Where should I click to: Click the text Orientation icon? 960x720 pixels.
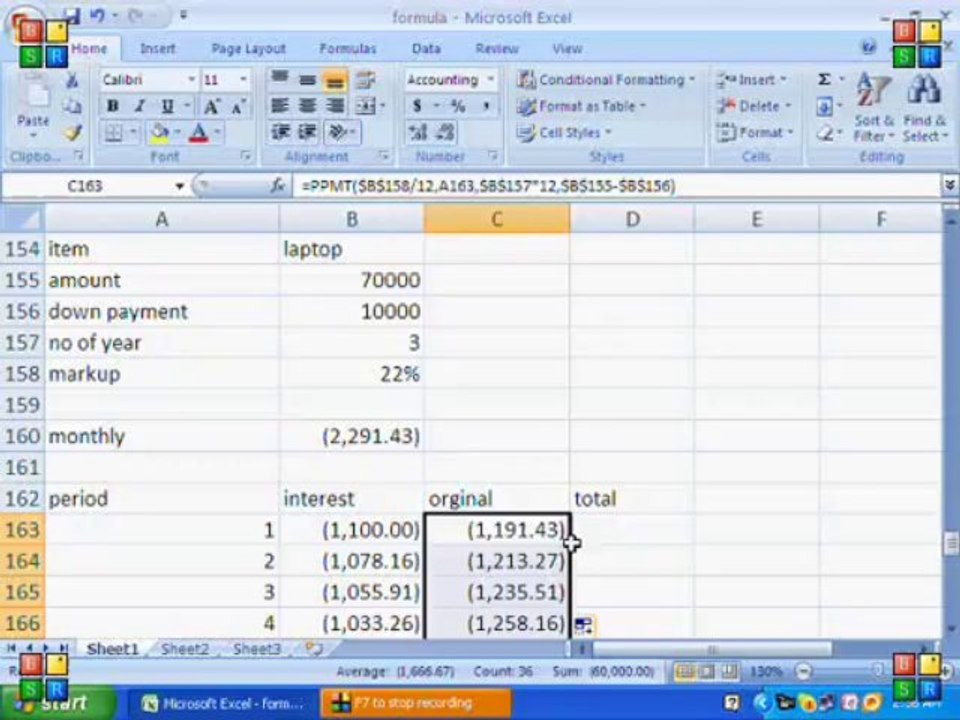[x=339, y=132]
